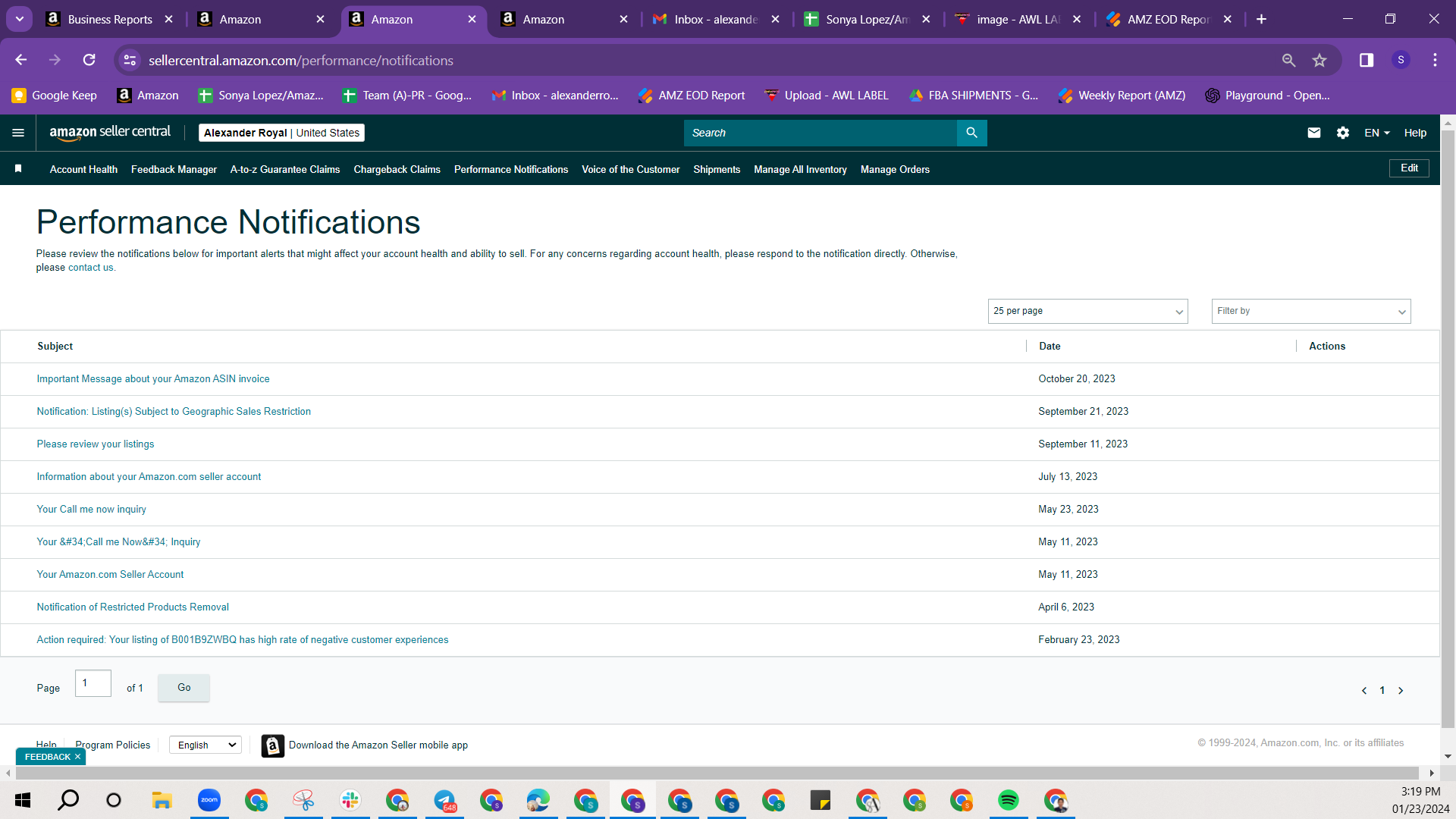The image size is (1456, 819).
Task: Switch to the Sonya Lopez sheet tab
Action: click(868, 19)
